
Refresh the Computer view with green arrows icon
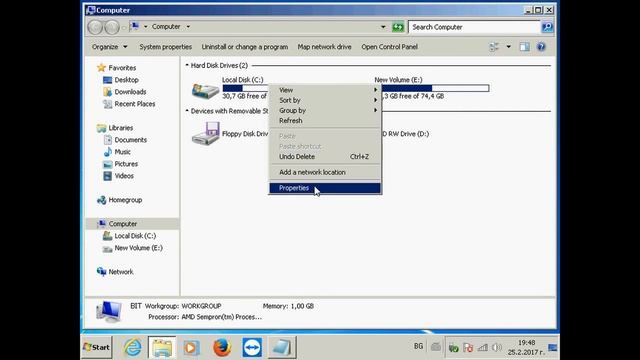(x=398, y=27)
